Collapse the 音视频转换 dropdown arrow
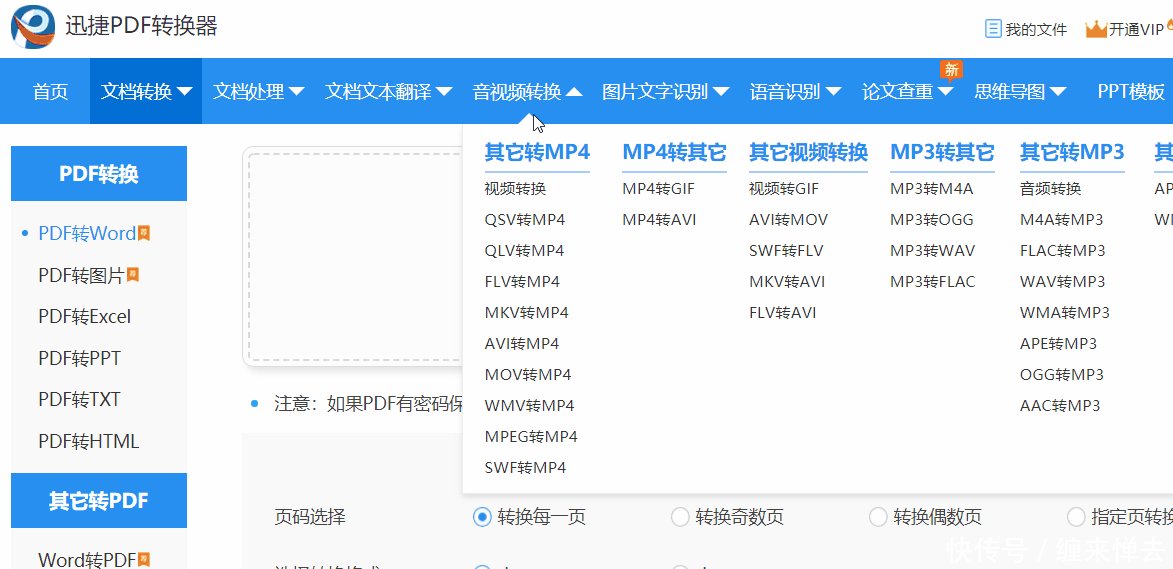Viewport: 1173px width, 569px height. point(574,92)
